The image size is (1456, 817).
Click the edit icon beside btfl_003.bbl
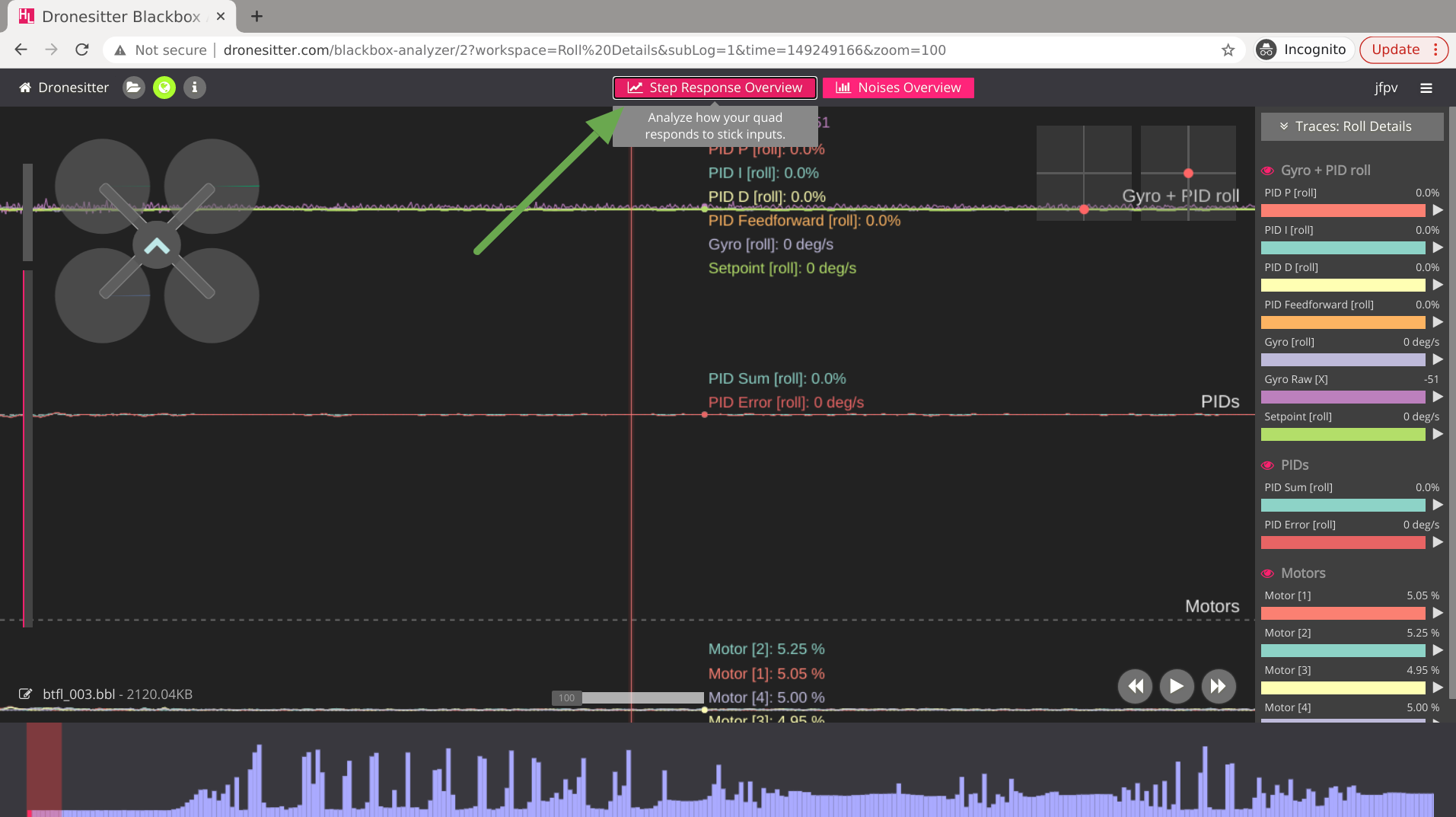pos(25,694)
